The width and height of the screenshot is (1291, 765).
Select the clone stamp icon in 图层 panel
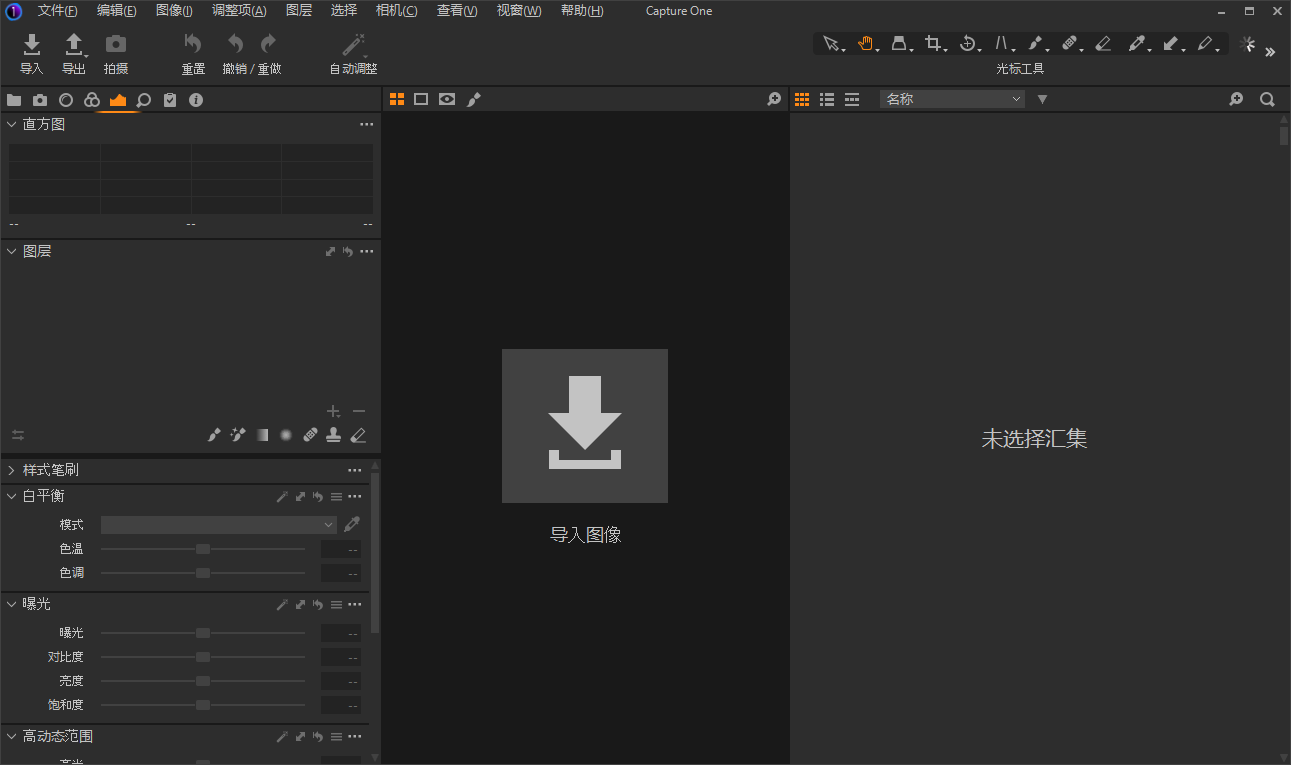point(334,435)
